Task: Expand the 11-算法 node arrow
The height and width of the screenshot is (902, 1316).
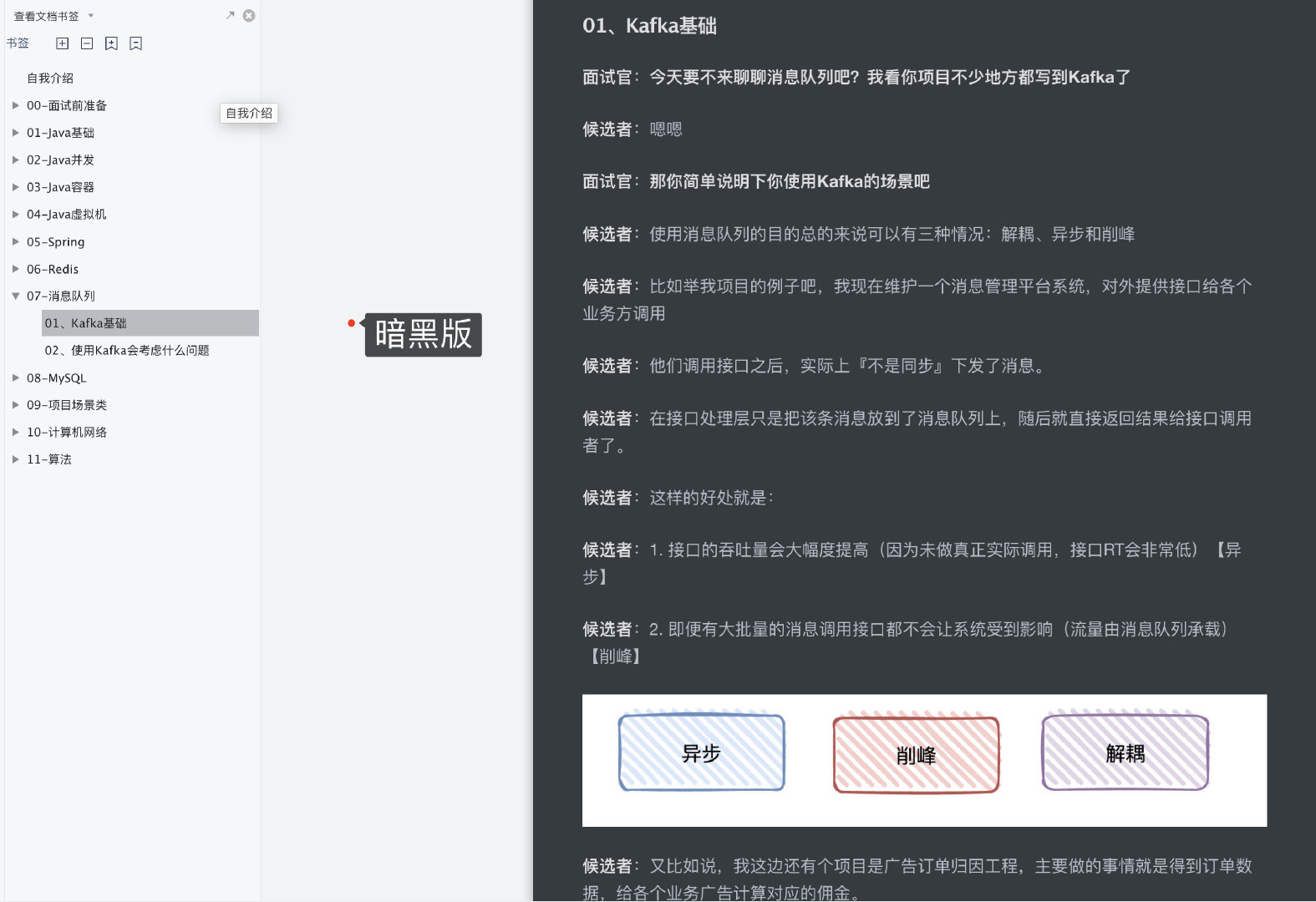Action: coord(15,459)
